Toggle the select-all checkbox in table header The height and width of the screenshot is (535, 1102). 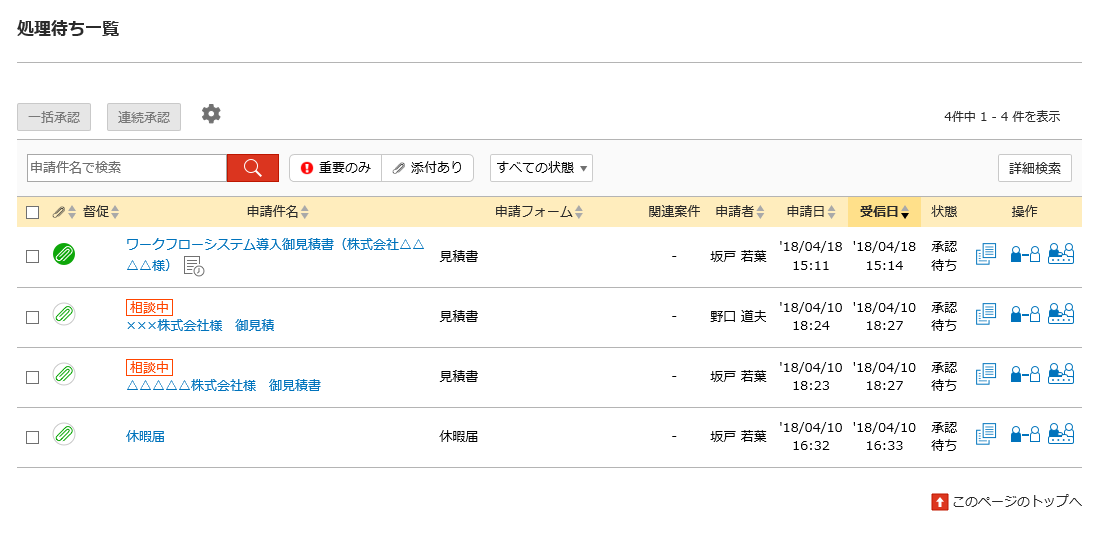32,212
